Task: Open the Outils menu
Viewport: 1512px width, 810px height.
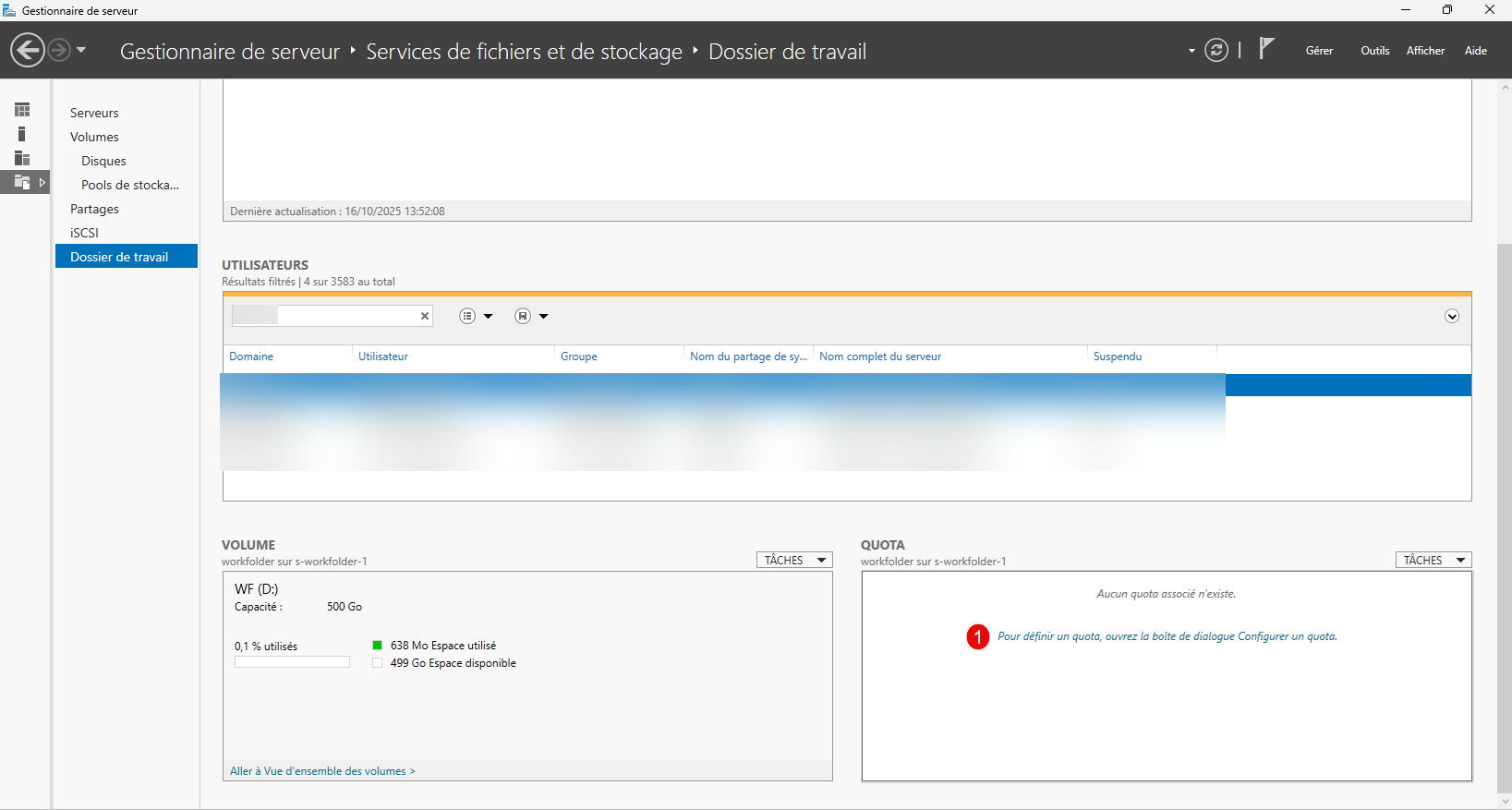Action: (x=1374, y=51)
